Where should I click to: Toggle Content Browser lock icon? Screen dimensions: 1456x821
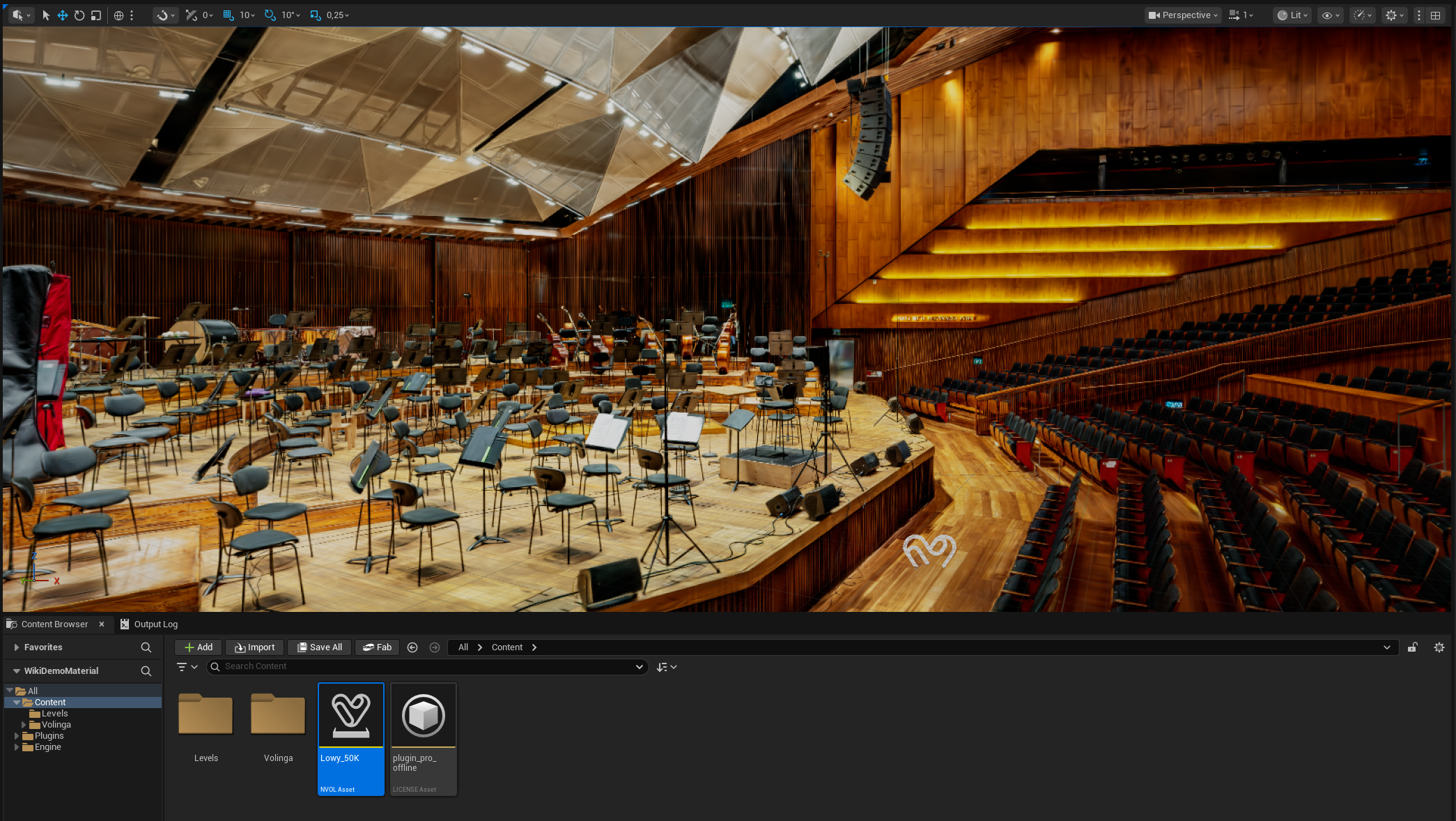click(x=1412, y=647)
